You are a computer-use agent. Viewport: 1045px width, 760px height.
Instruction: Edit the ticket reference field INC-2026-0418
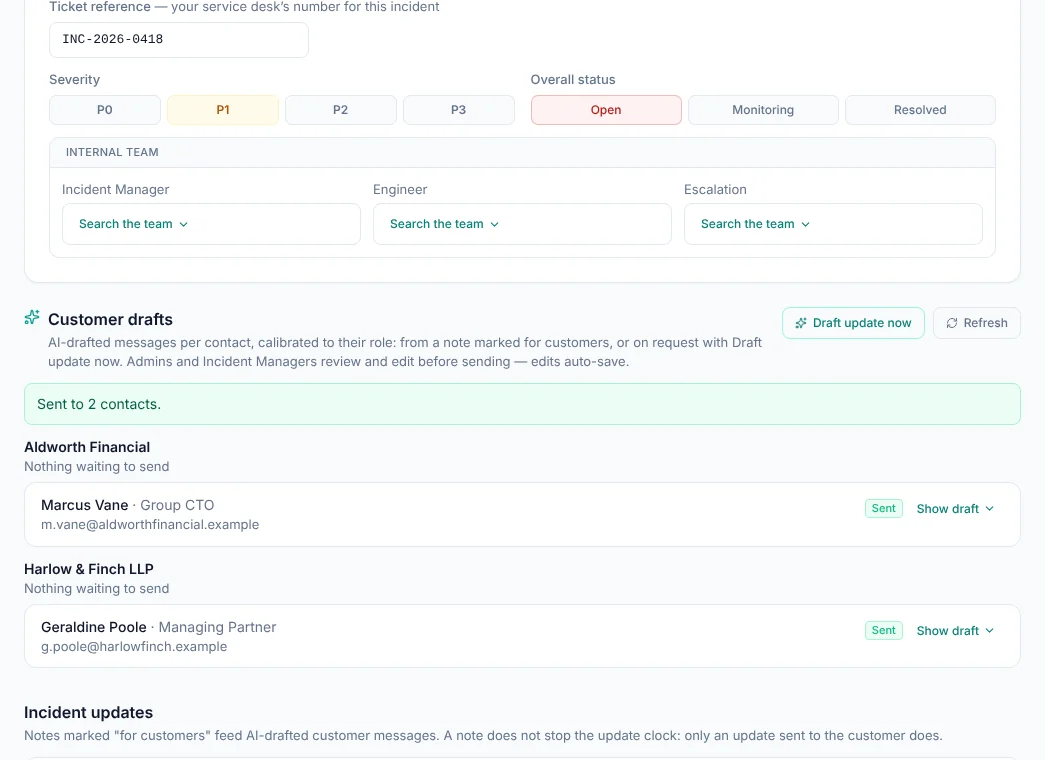coord(179,40)
